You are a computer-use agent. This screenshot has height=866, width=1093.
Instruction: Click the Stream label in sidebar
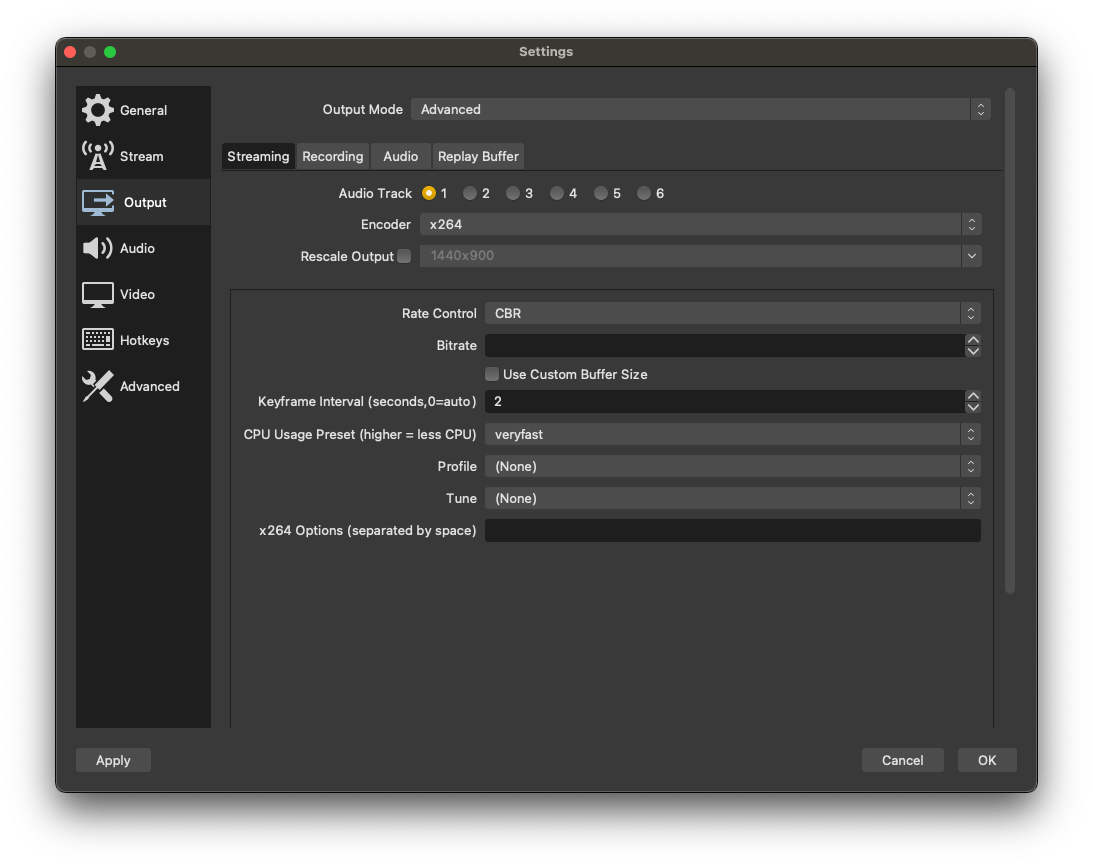coord(142,156)
